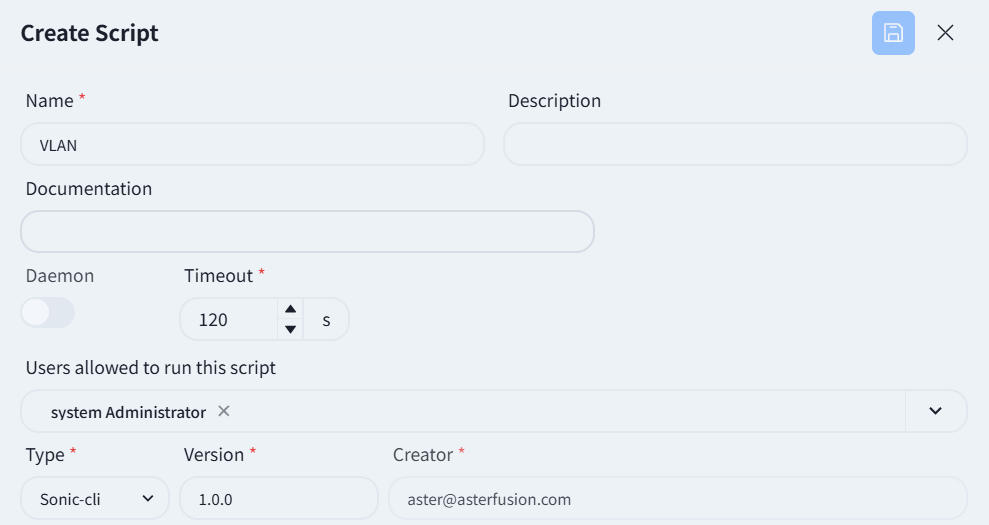Click the Daemon label text
Image resolution: width=989 pixels, height=525 pixels.
click(x=60, y=276)
